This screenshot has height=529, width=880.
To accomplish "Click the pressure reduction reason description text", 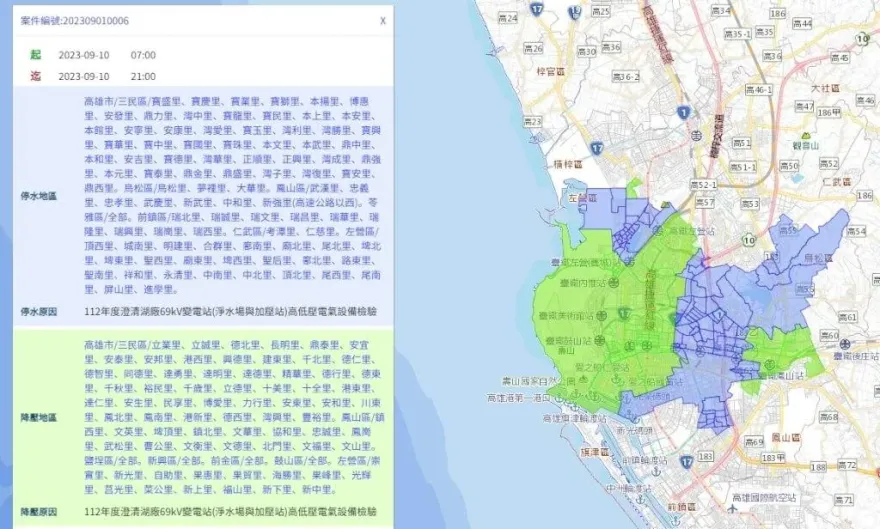I will pyautogui.click(x=231, y=512).
